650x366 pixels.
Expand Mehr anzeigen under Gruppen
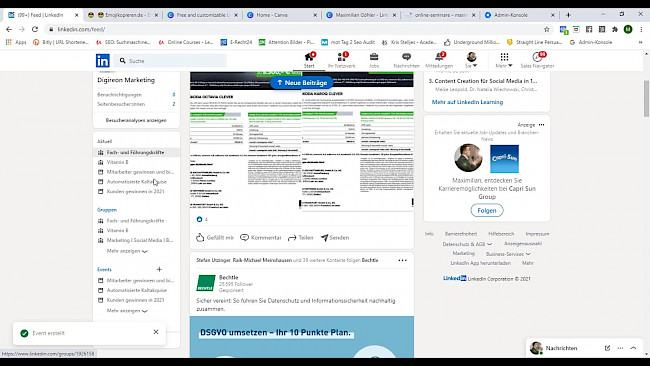pyautogui.click(x=127, y=251)
